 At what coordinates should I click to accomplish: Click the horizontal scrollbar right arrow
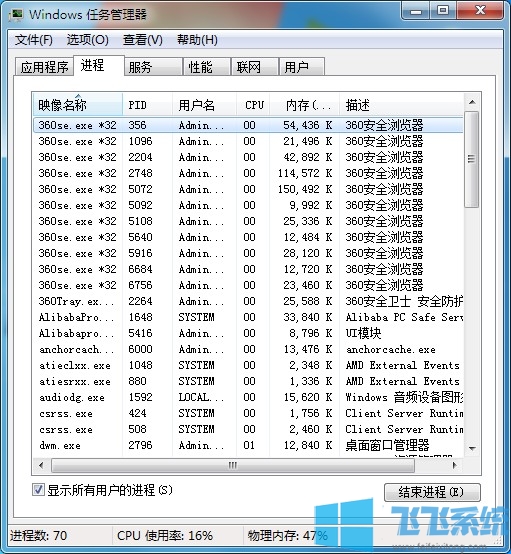(455, 465)
